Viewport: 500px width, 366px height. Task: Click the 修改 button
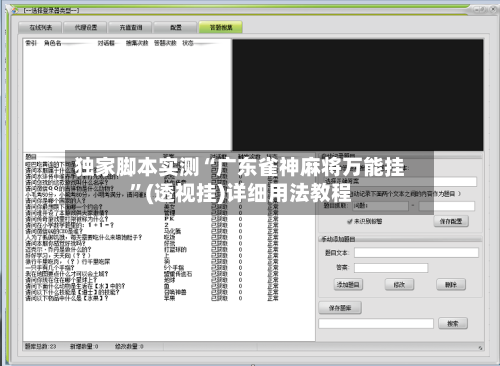399,285
